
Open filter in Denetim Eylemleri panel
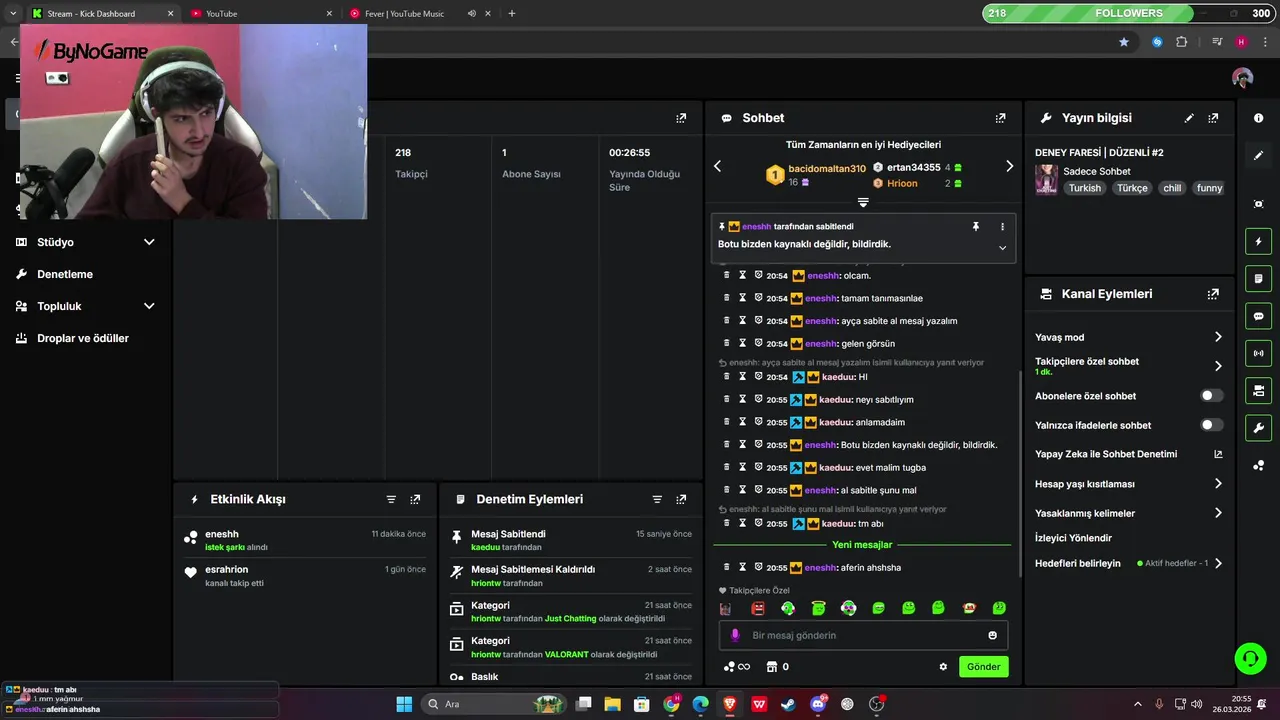[x=657, y=499]
